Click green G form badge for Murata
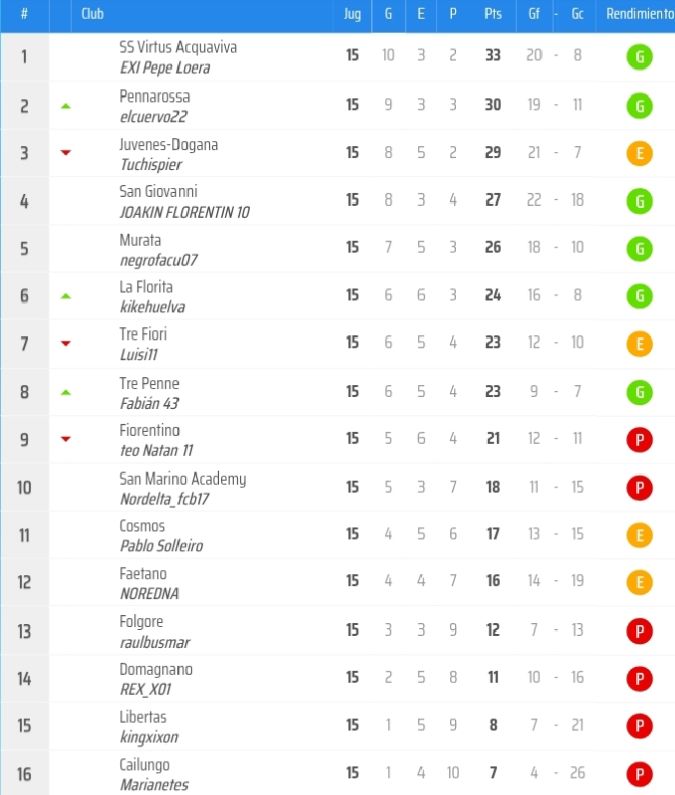Viewport: 675px width, 795px height. [x=640, y=249]
